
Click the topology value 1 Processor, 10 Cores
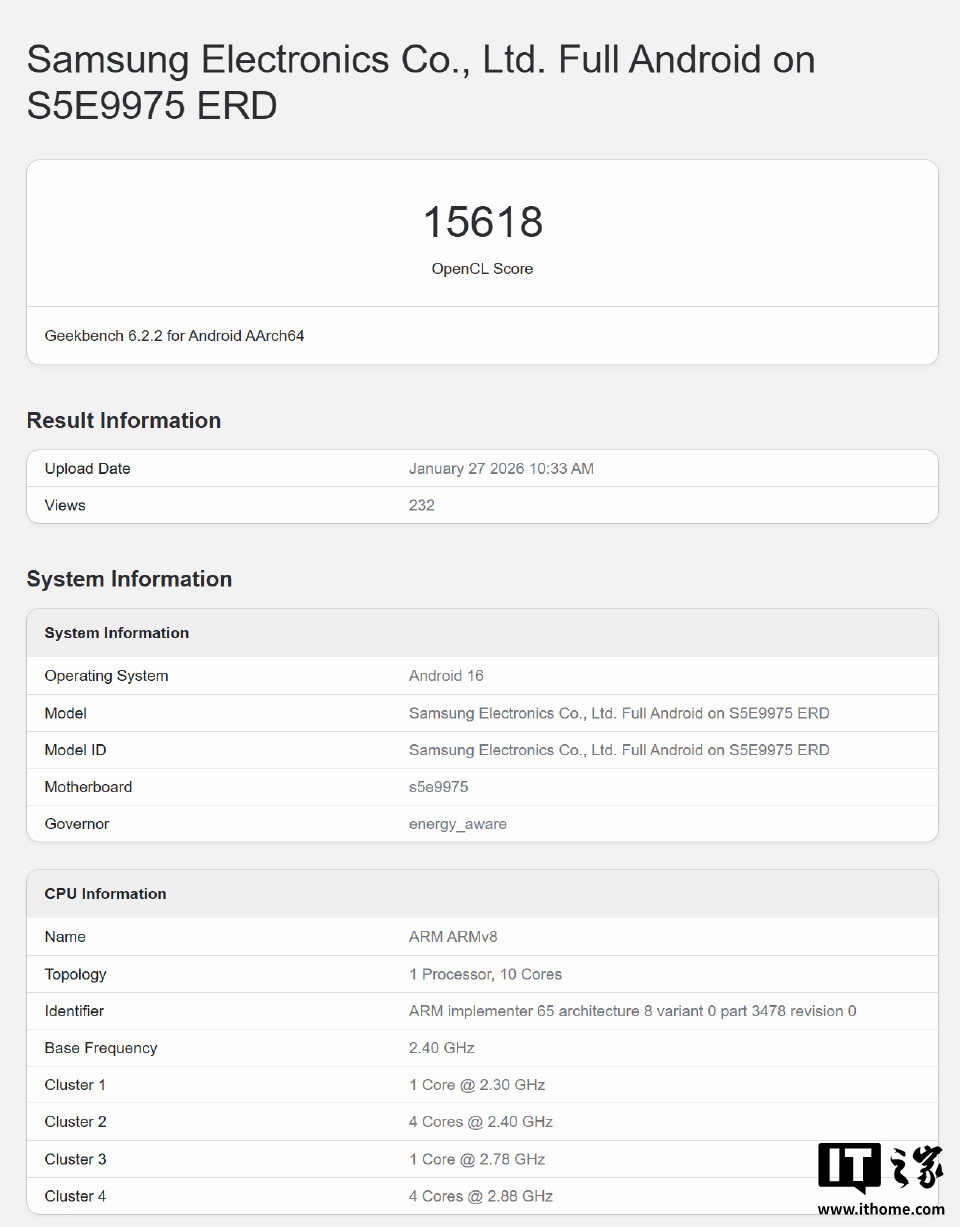(485, 974)
